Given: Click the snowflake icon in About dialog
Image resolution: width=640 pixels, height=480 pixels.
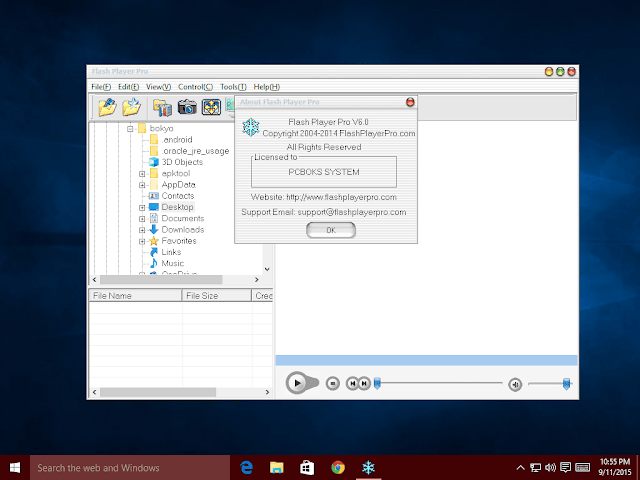Looking at the screenshot, I should click(251, 127).
